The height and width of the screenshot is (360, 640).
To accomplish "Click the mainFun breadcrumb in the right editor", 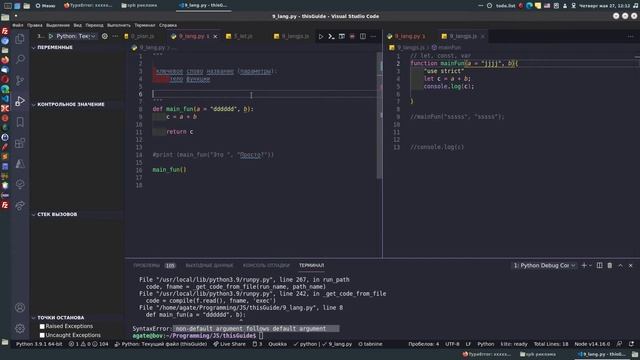I will (x=449, y=48).
